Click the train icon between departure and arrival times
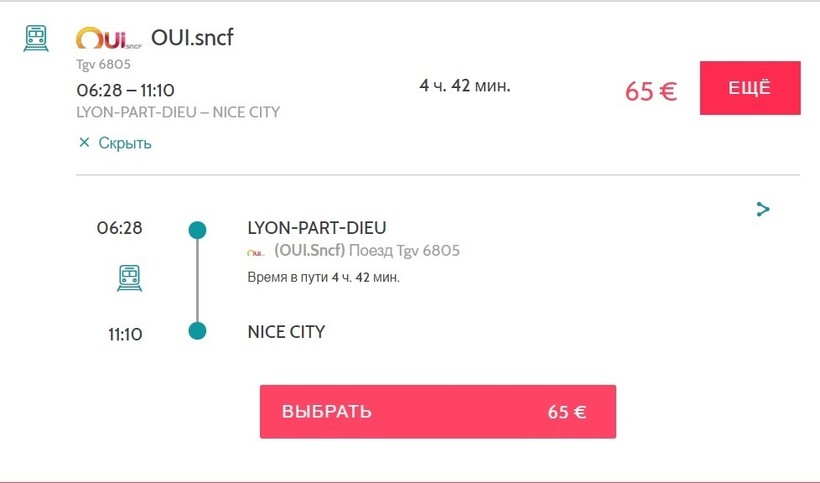 tap(128, 277)
